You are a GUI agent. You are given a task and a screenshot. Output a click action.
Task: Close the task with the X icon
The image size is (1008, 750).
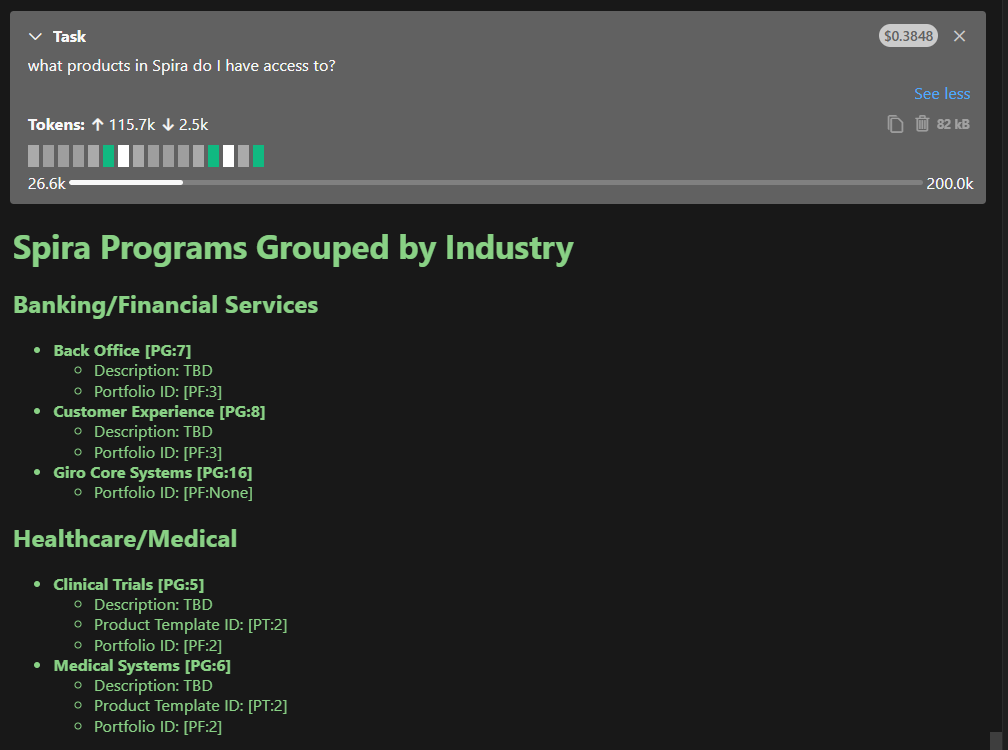coord(959,37)
